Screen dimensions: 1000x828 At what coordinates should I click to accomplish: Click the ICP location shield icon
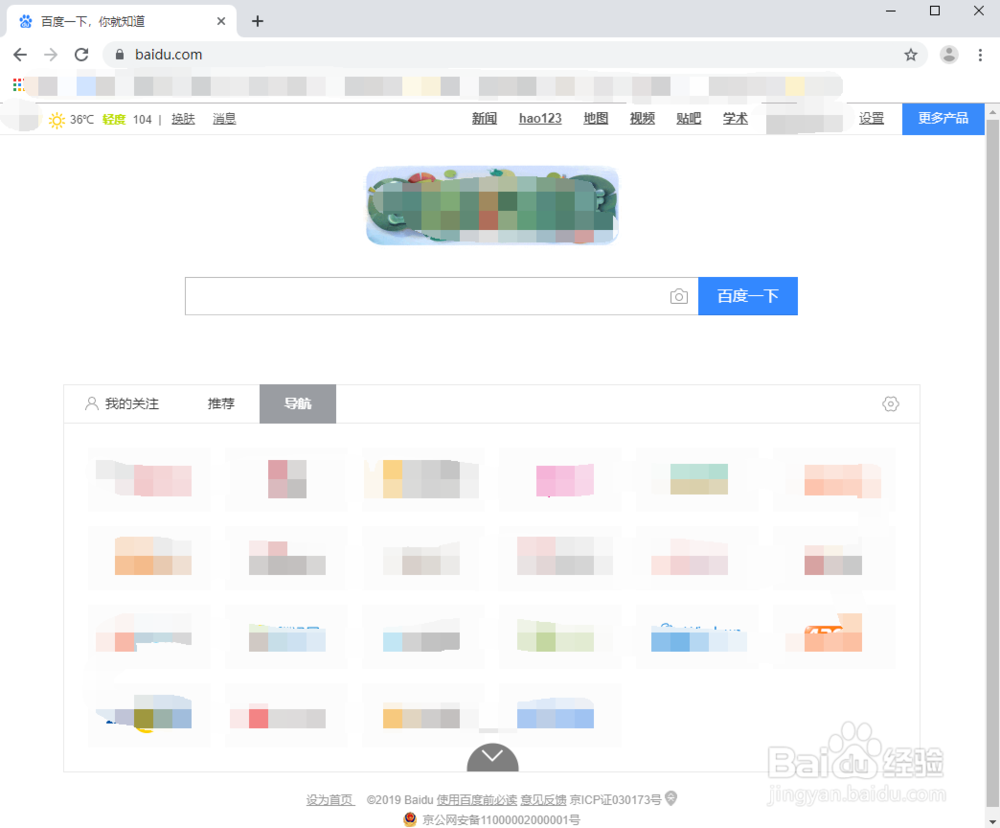click(670, 798)
